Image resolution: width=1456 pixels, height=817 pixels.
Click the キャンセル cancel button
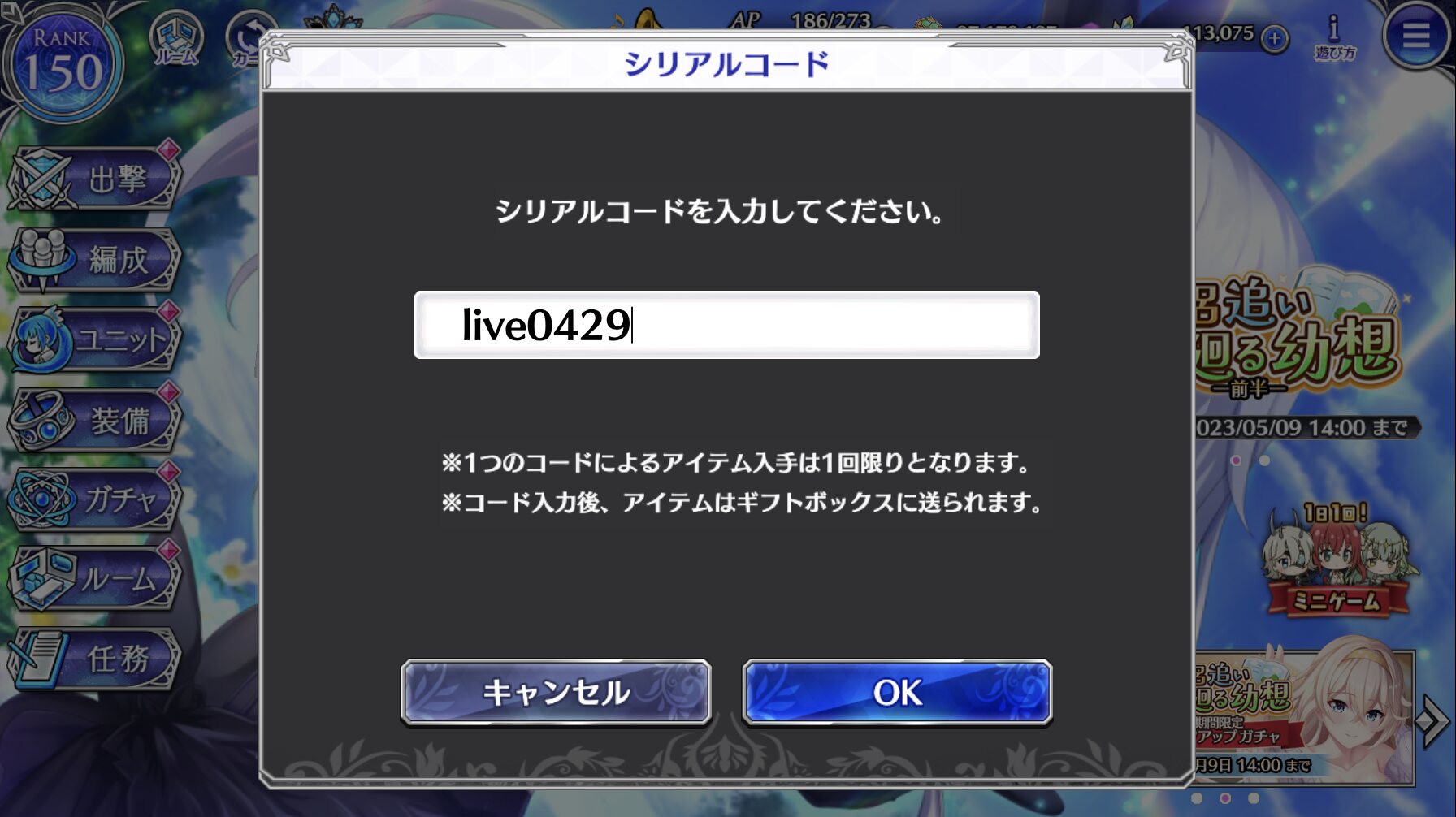pos(557,692)
